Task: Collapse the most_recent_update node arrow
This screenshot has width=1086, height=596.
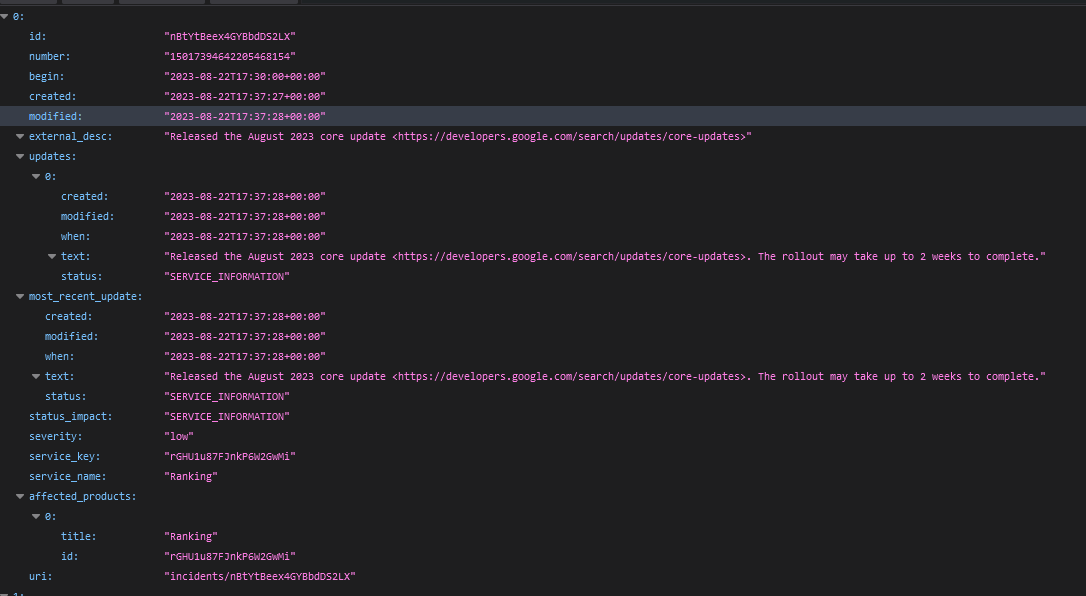Action: click(x=20, y=297)
